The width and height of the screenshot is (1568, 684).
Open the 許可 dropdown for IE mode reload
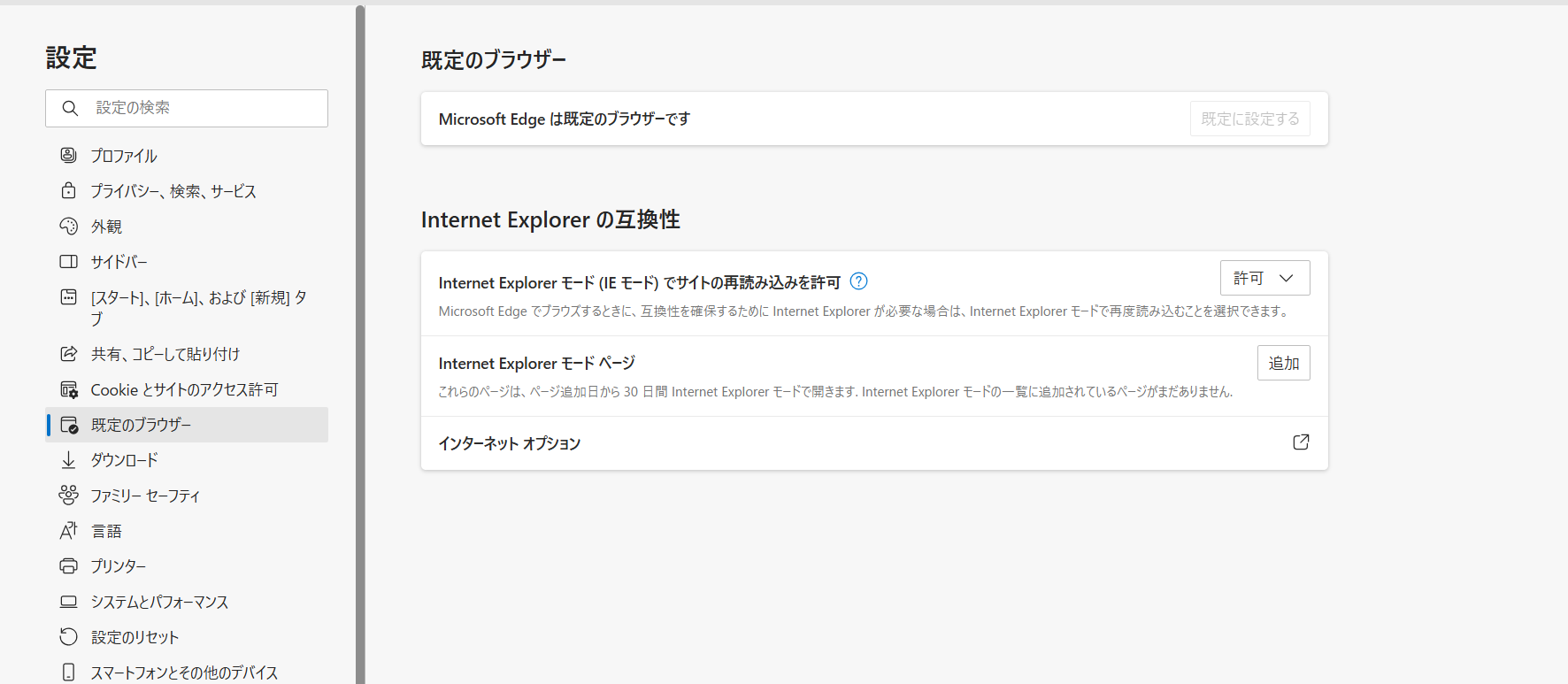1264,278
